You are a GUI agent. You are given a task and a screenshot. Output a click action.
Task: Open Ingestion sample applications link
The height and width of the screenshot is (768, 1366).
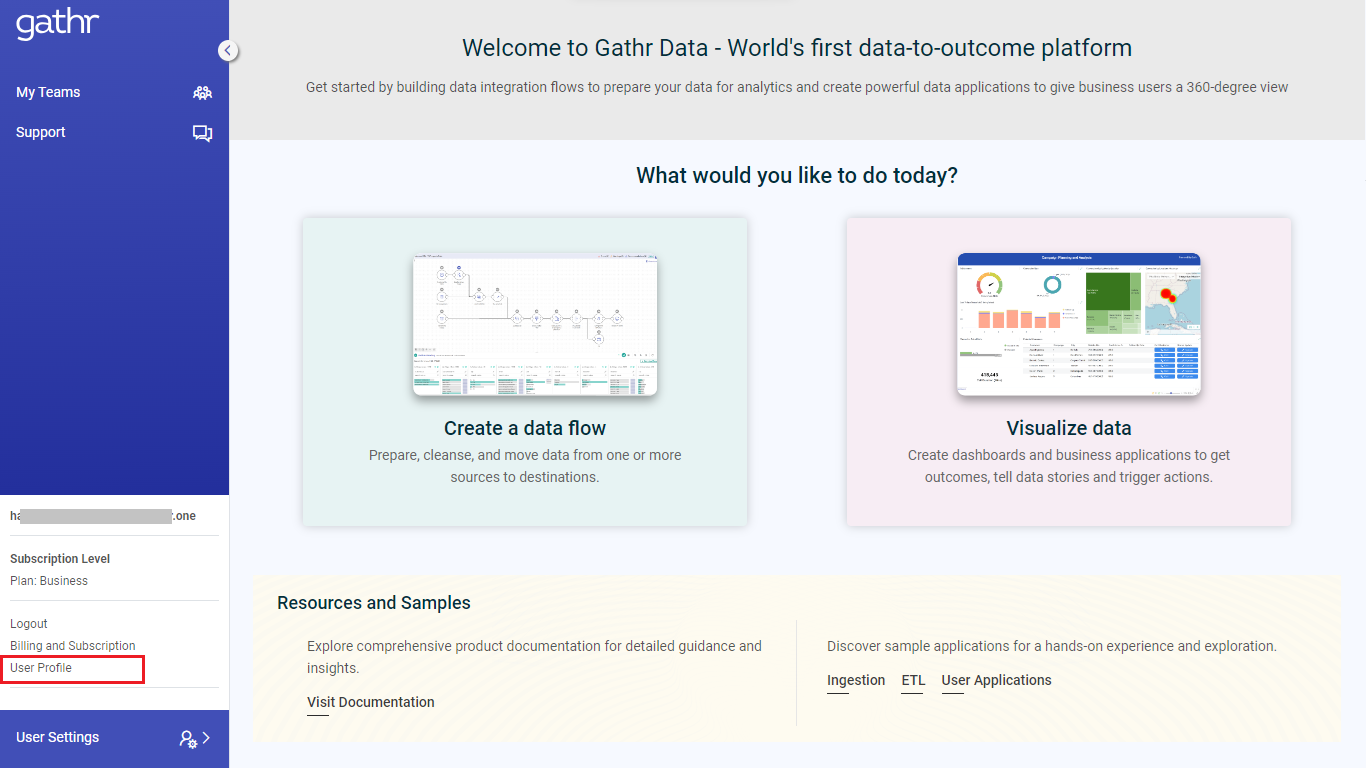coord(856,680)
